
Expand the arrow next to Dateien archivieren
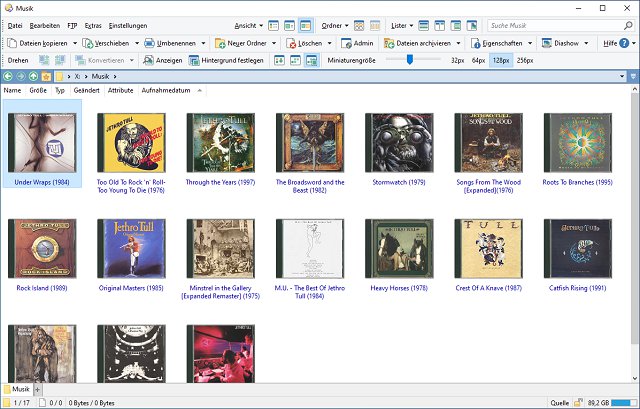click(x=458, y=43)
